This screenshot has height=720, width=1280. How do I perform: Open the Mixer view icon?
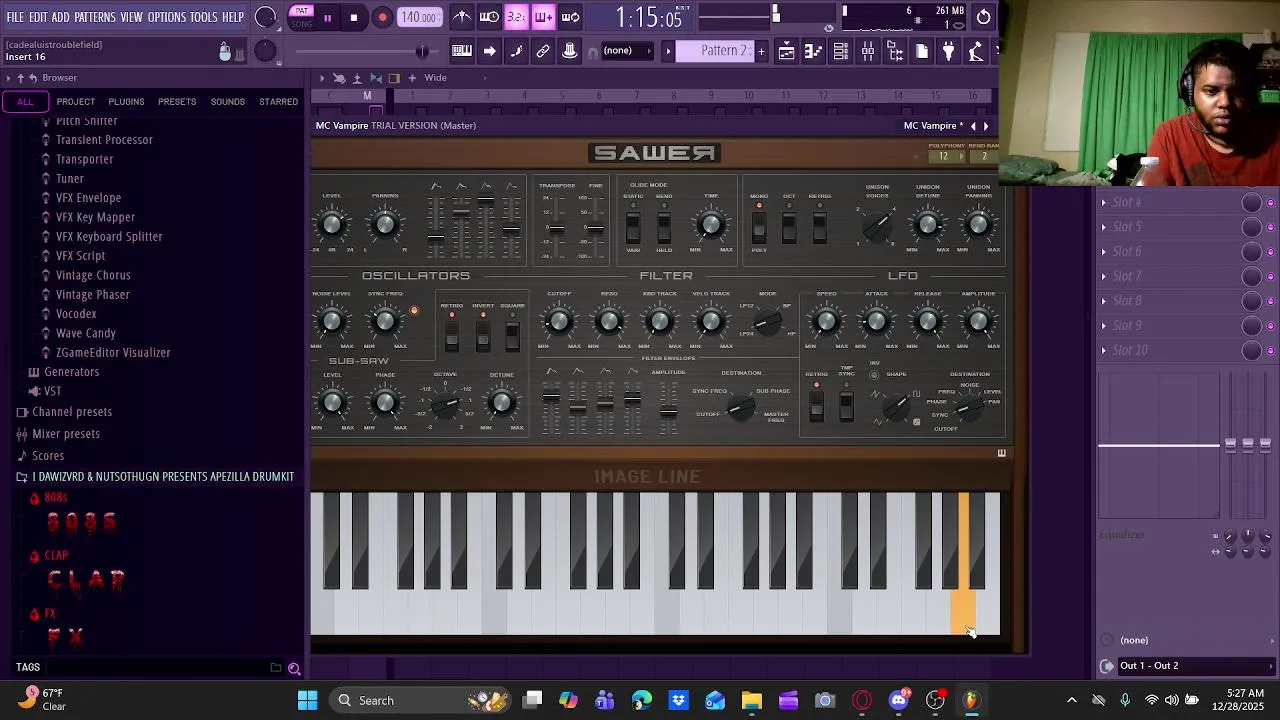point(868,51)
